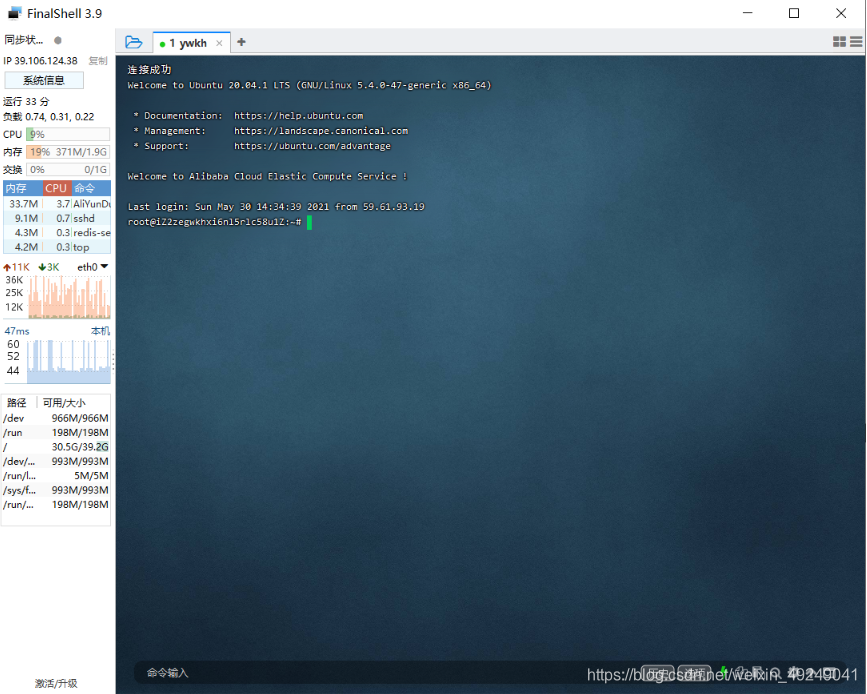Click the sync status indicator dot

(58, 40)
